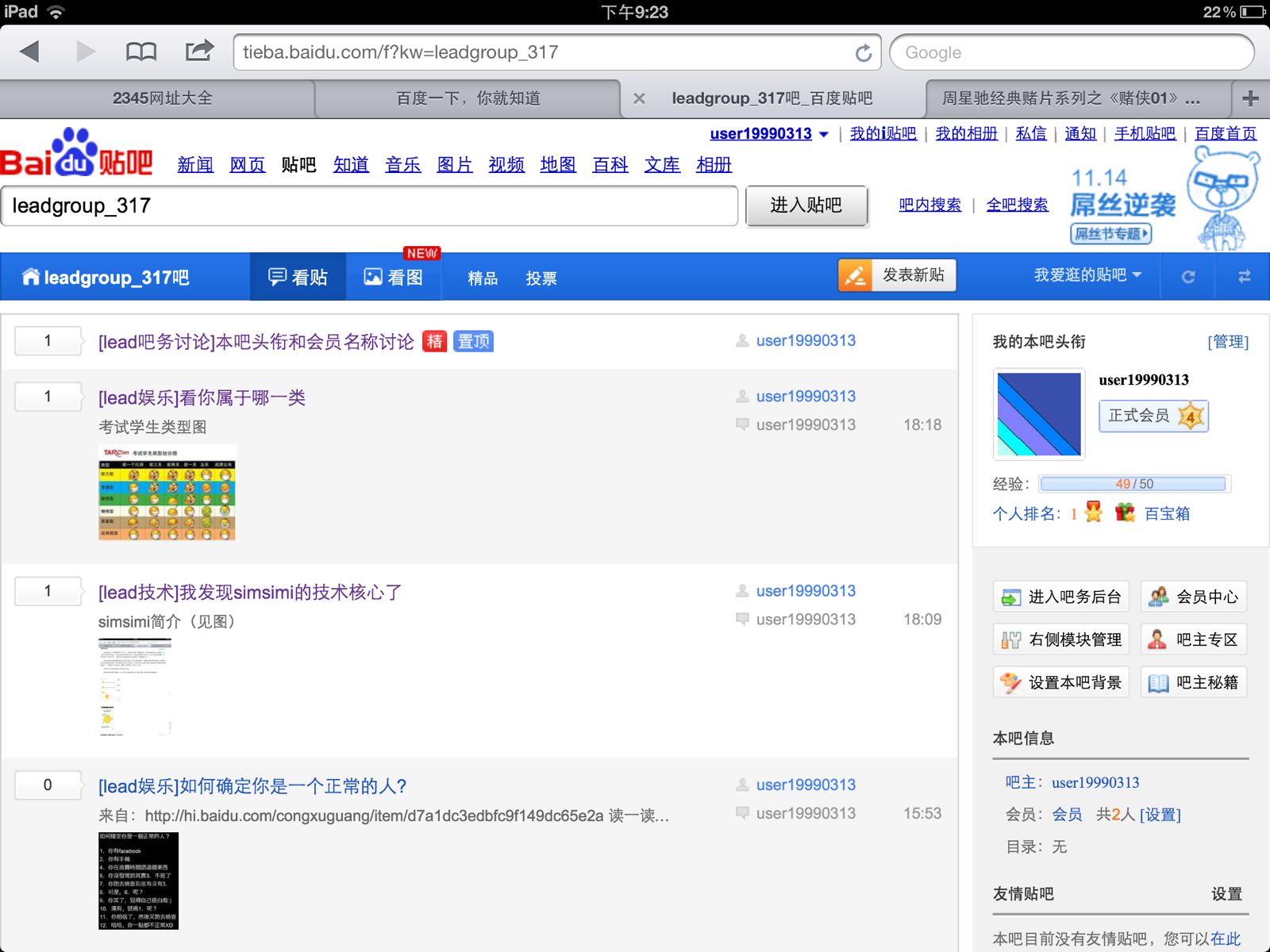Open 右侧模块管理

pos(1061,639)
